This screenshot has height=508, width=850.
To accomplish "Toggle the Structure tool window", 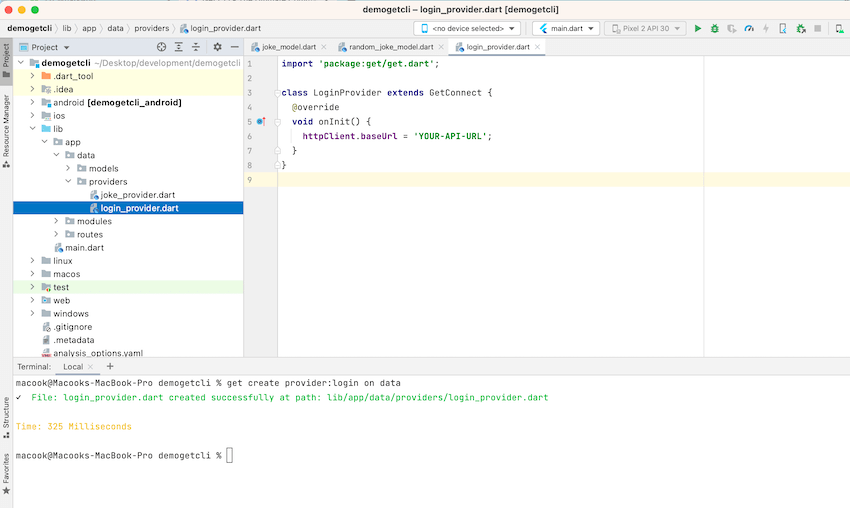I will pyautogui.click(x=6, y=413).
